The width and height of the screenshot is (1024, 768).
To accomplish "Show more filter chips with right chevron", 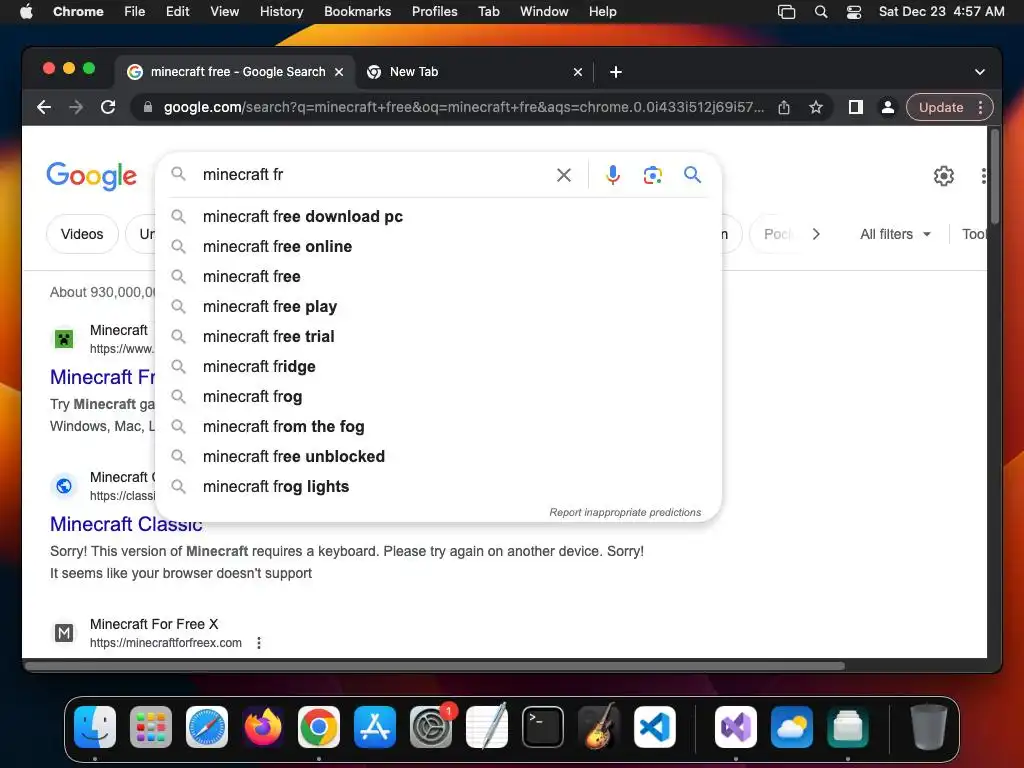I will (x=816, y=234).
